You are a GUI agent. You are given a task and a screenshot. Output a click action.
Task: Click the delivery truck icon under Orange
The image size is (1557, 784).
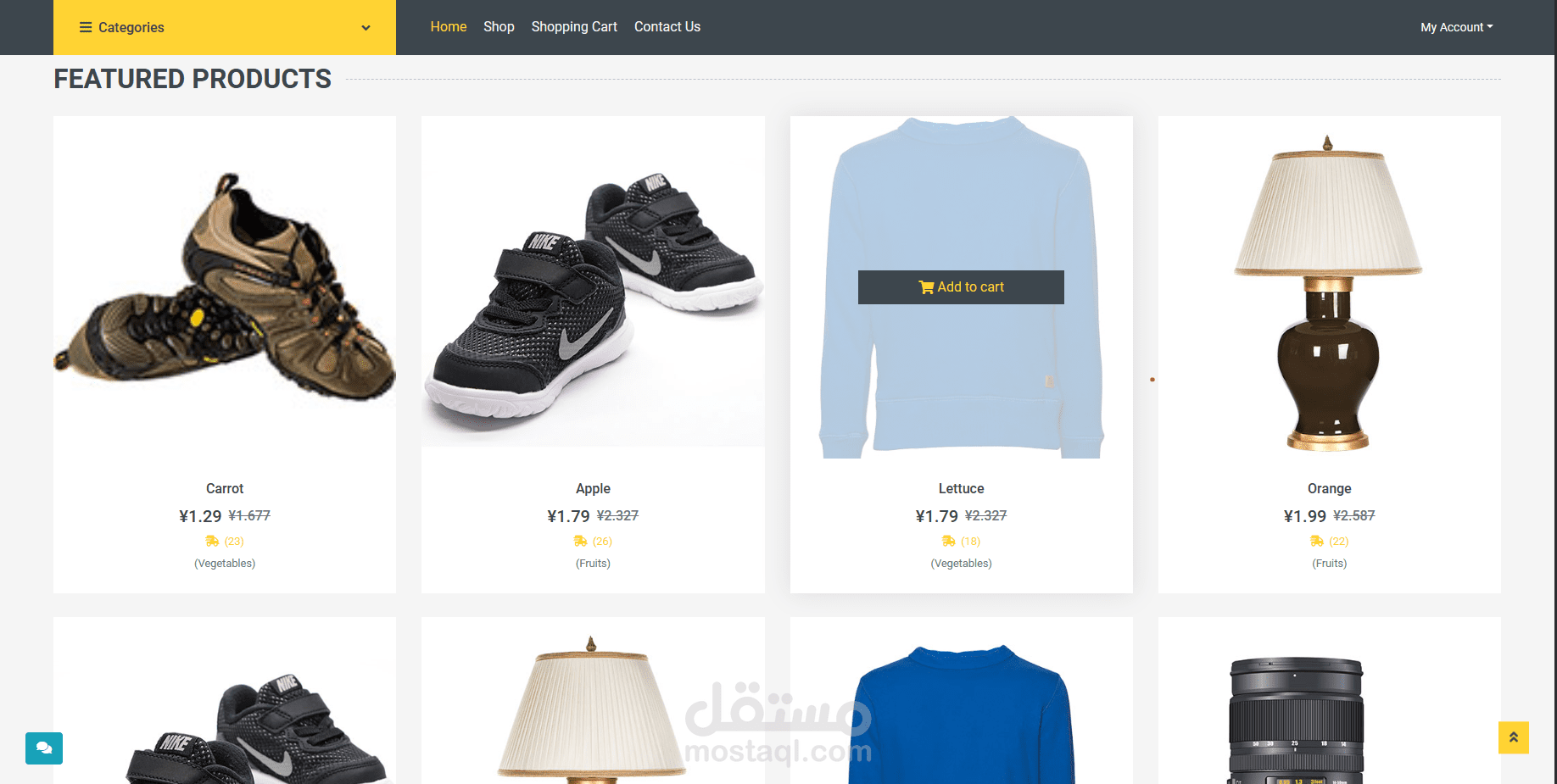[x=1316, y=541]
